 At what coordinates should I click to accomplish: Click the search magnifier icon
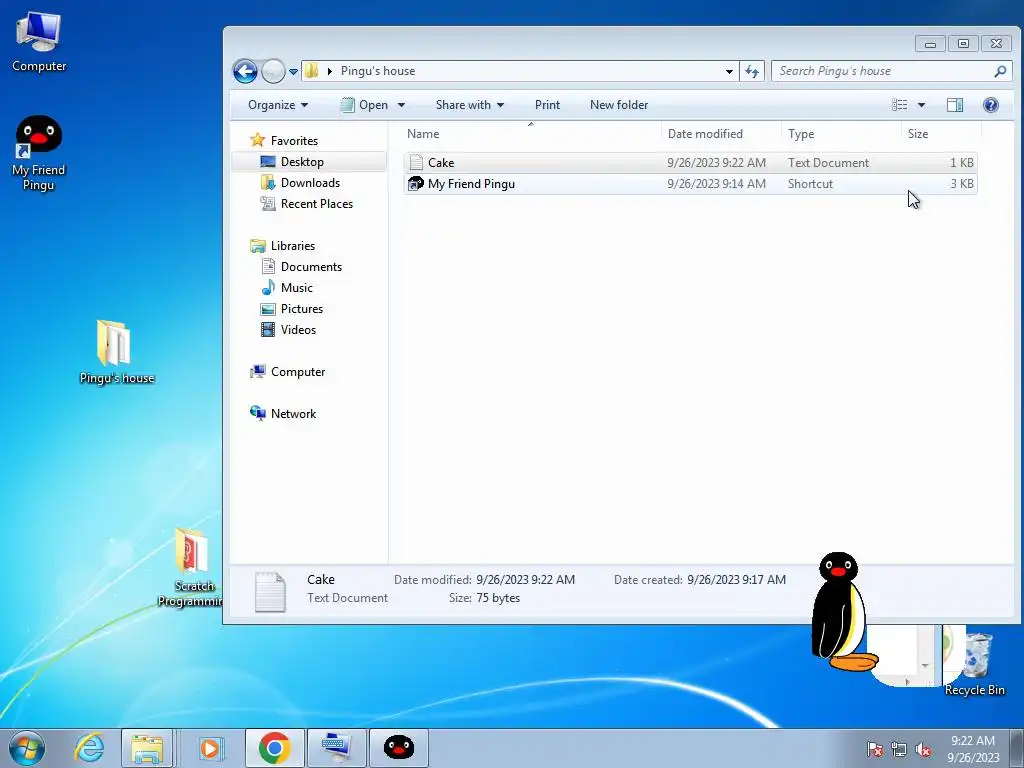point(1000,71)
